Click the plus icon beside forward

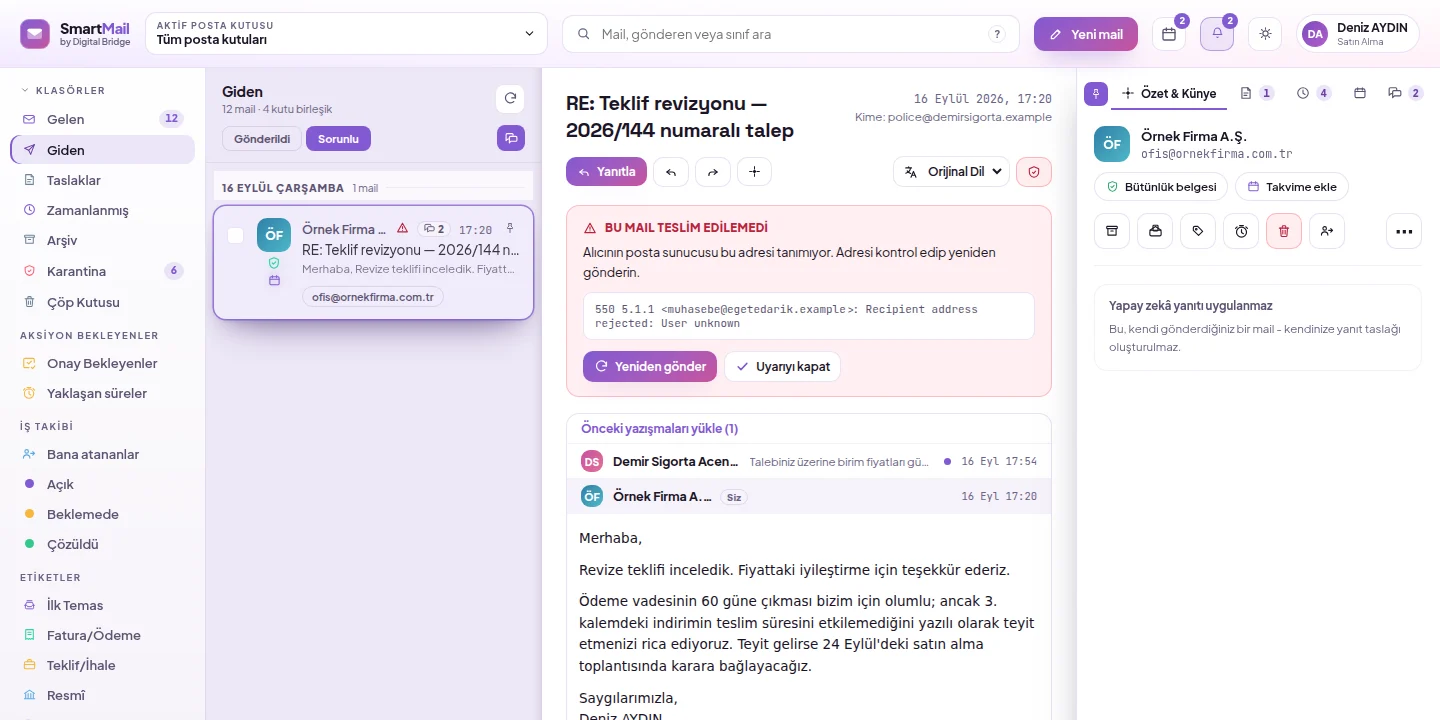754,172
